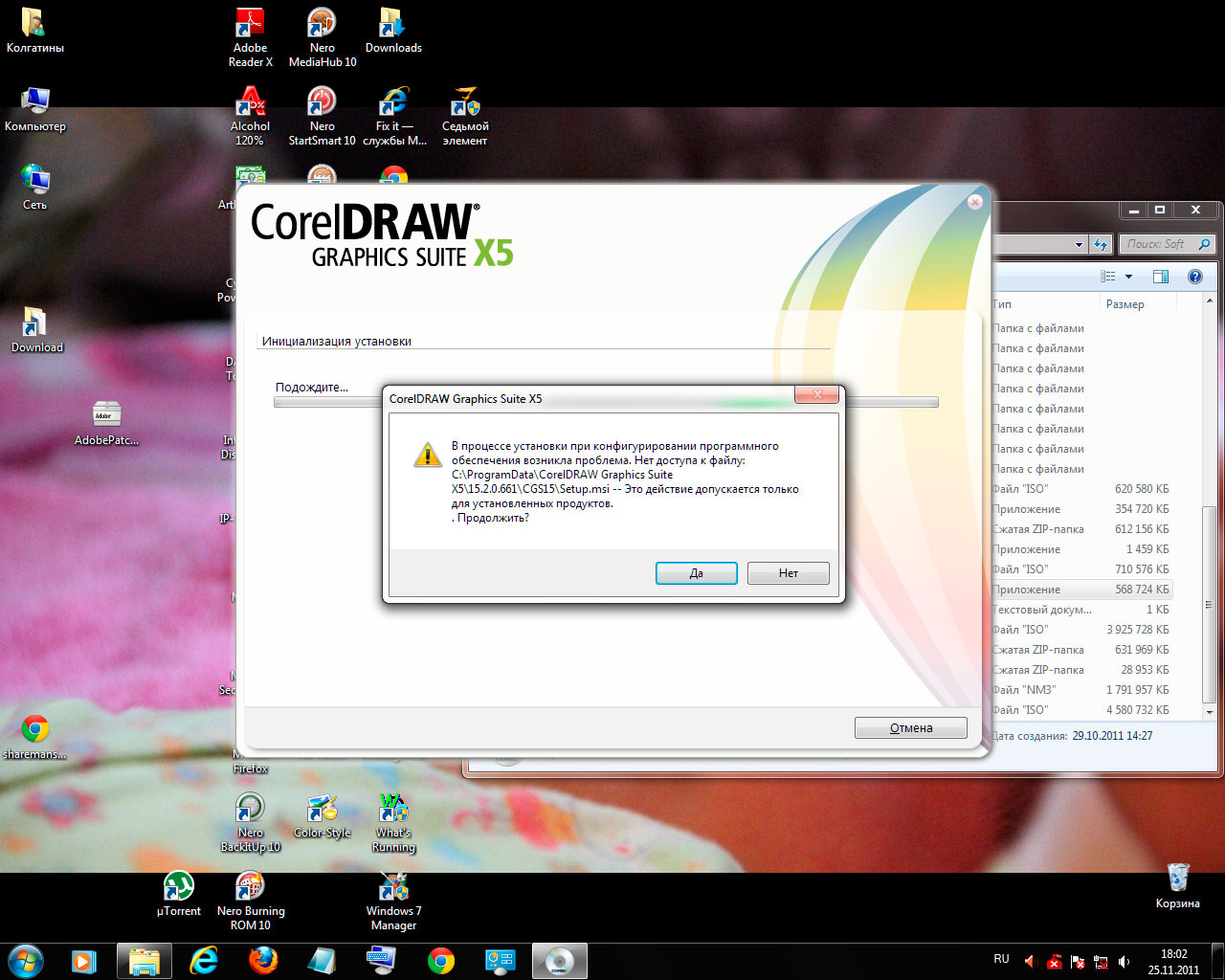
Task: Switch to Windows Explorer on the taskbar
Action: click(145, 960)
